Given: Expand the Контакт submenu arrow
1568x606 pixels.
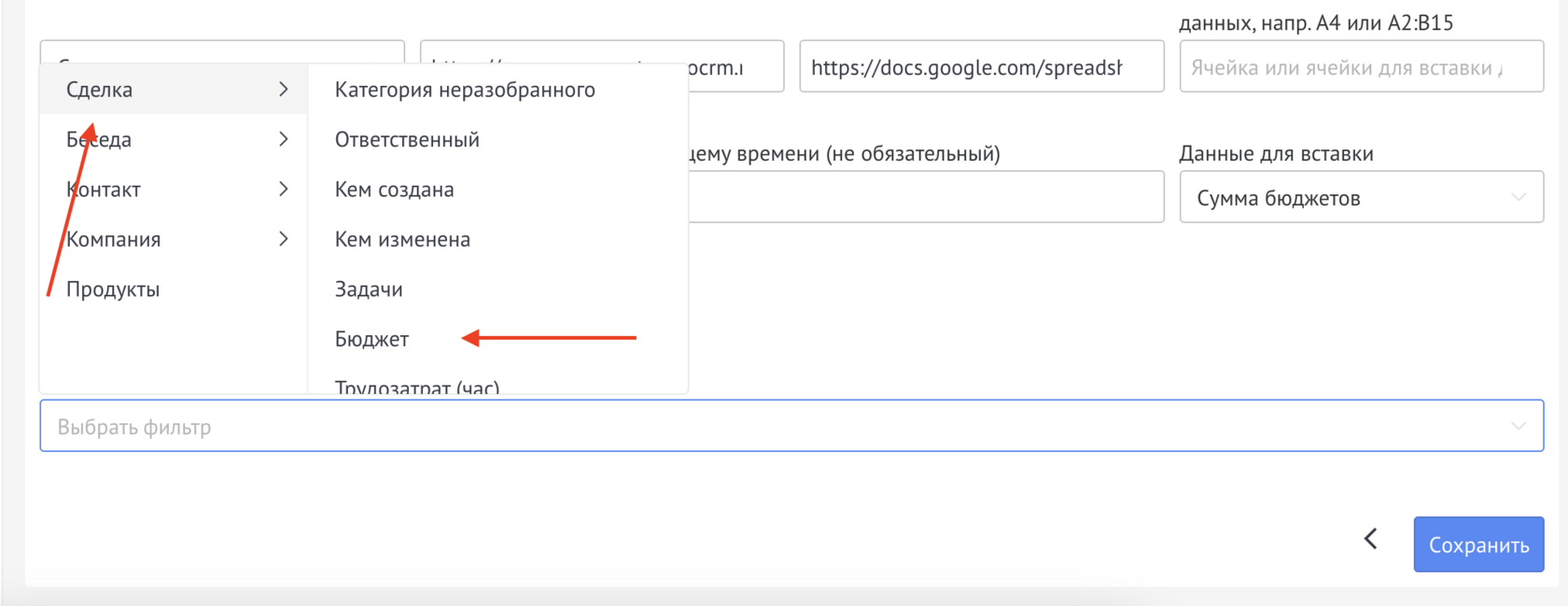Looking at the screenshot, I should (283, 190).
